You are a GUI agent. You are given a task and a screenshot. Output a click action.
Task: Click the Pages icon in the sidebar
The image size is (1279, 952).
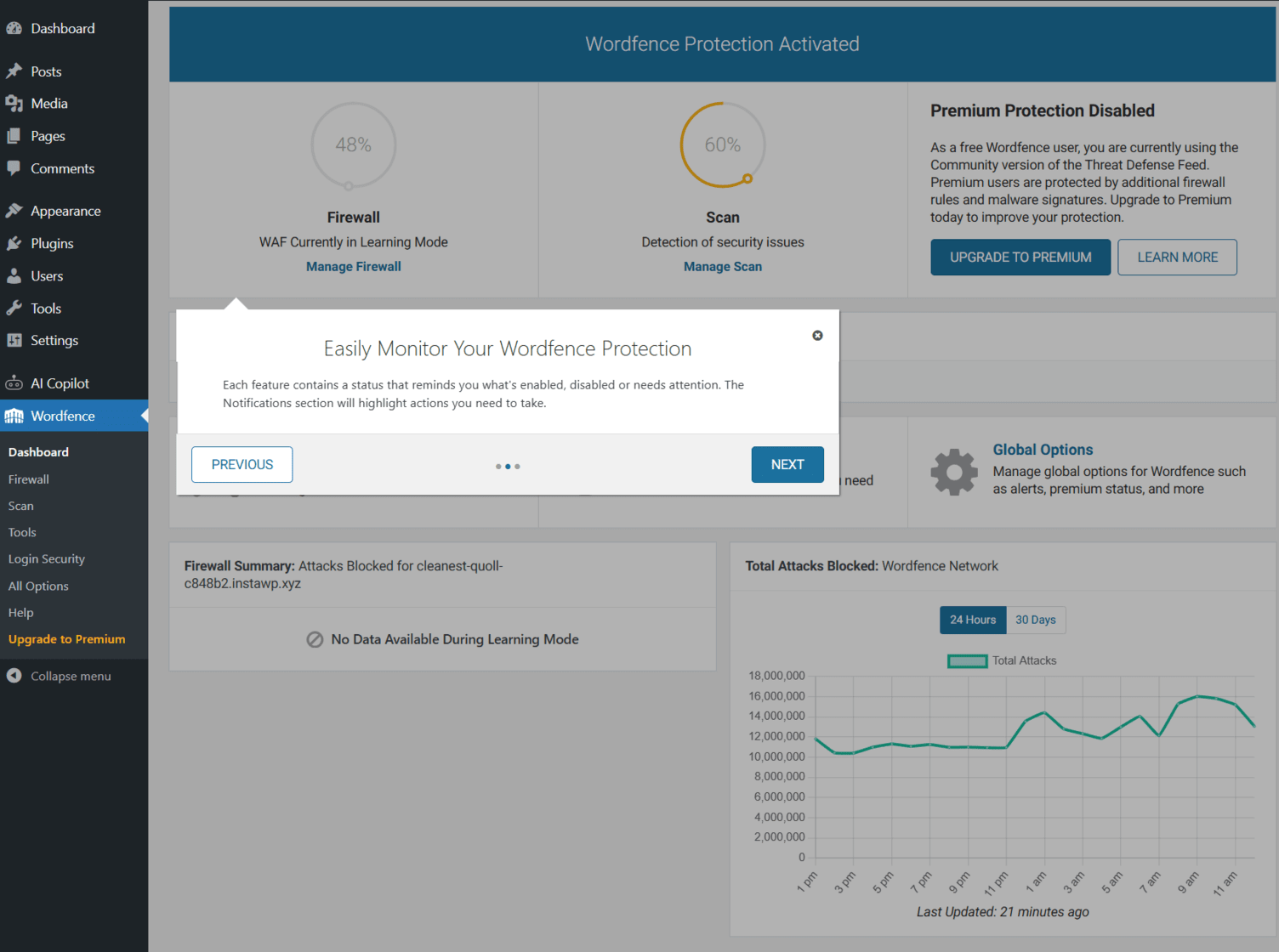(14, 136)
